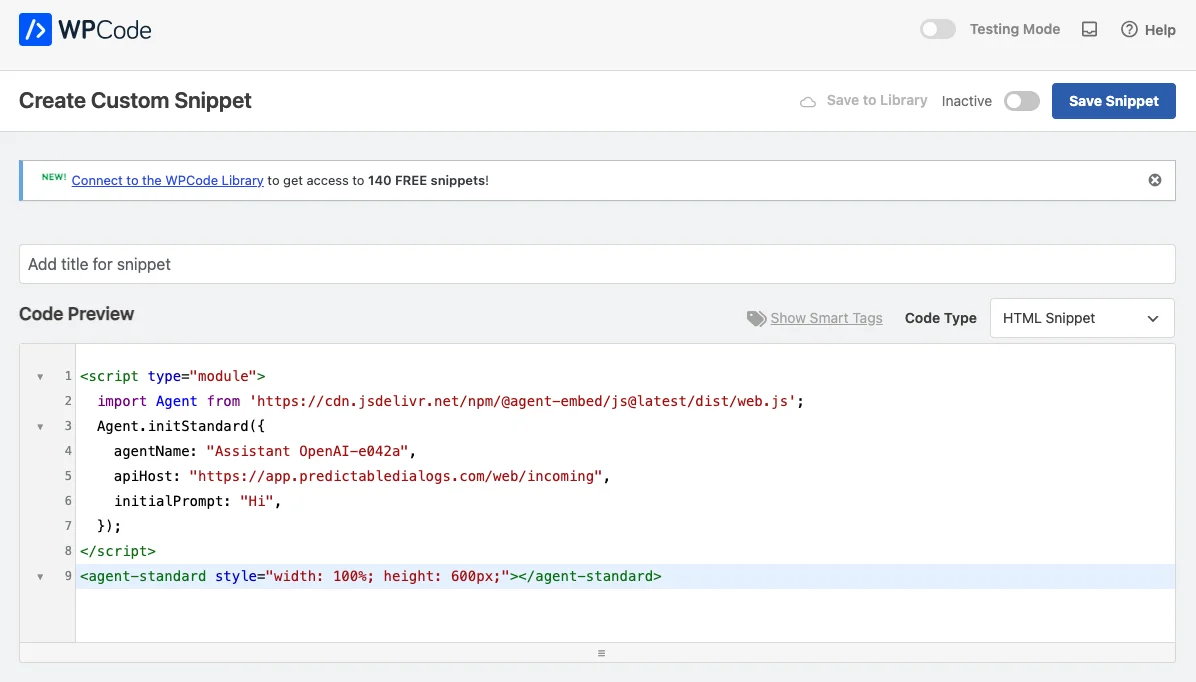Open the inbox notifications icon
Viewport: 1196px width, 682px height.
pos(1089,30)
